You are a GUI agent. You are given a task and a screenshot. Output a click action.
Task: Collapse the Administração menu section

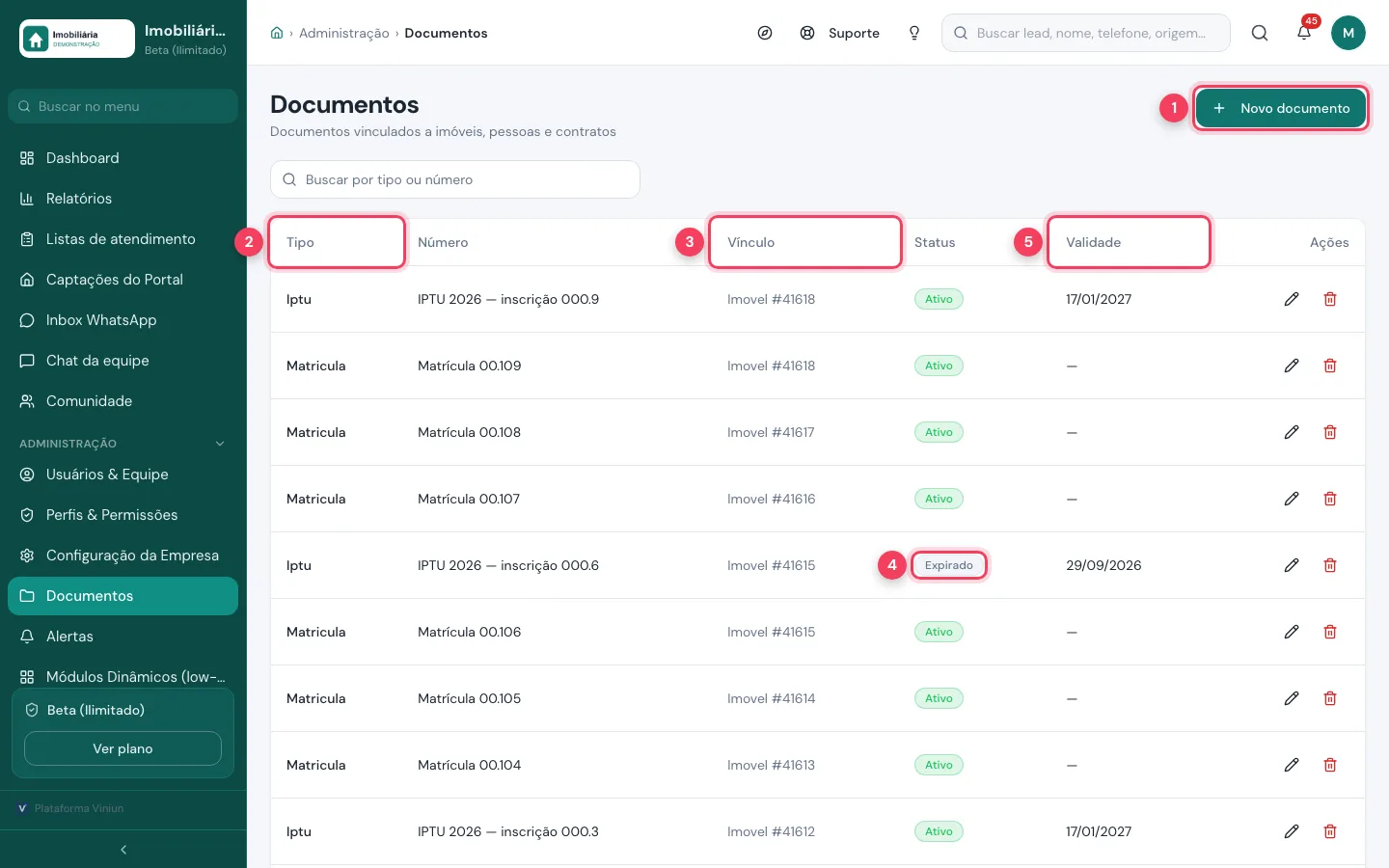(x=220, y=444)
